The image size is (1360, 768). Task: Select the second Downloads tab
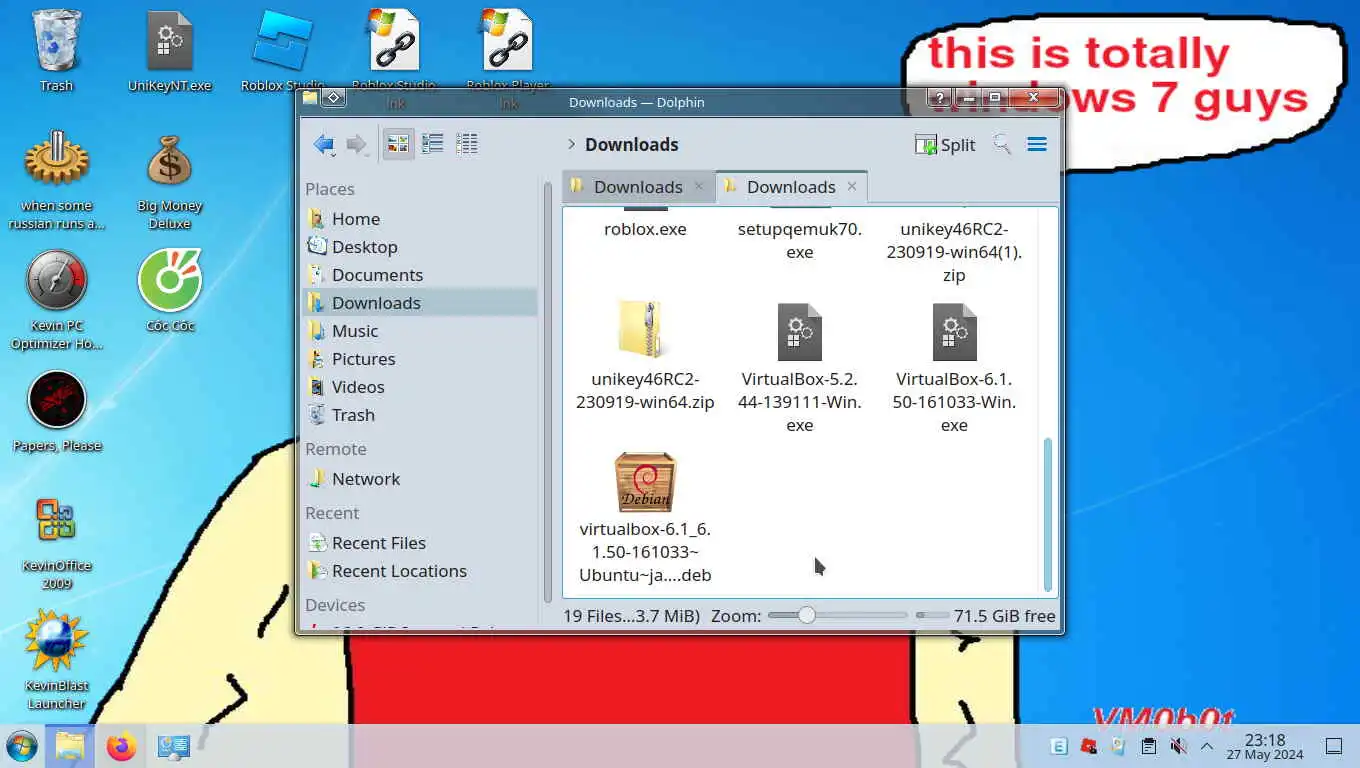click(791, 187)
